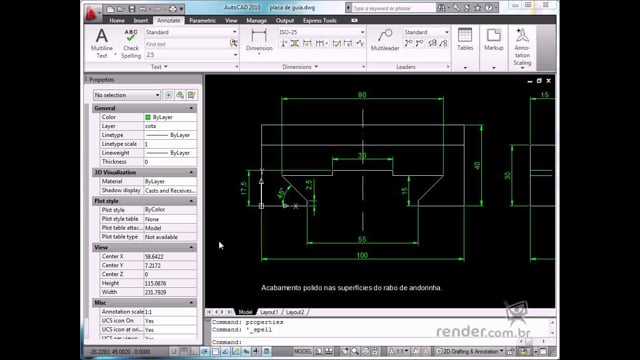This screenshot has height=360, width=640.
Task: Click the Pan icon in status bar
Action: [x=345, y=351]
